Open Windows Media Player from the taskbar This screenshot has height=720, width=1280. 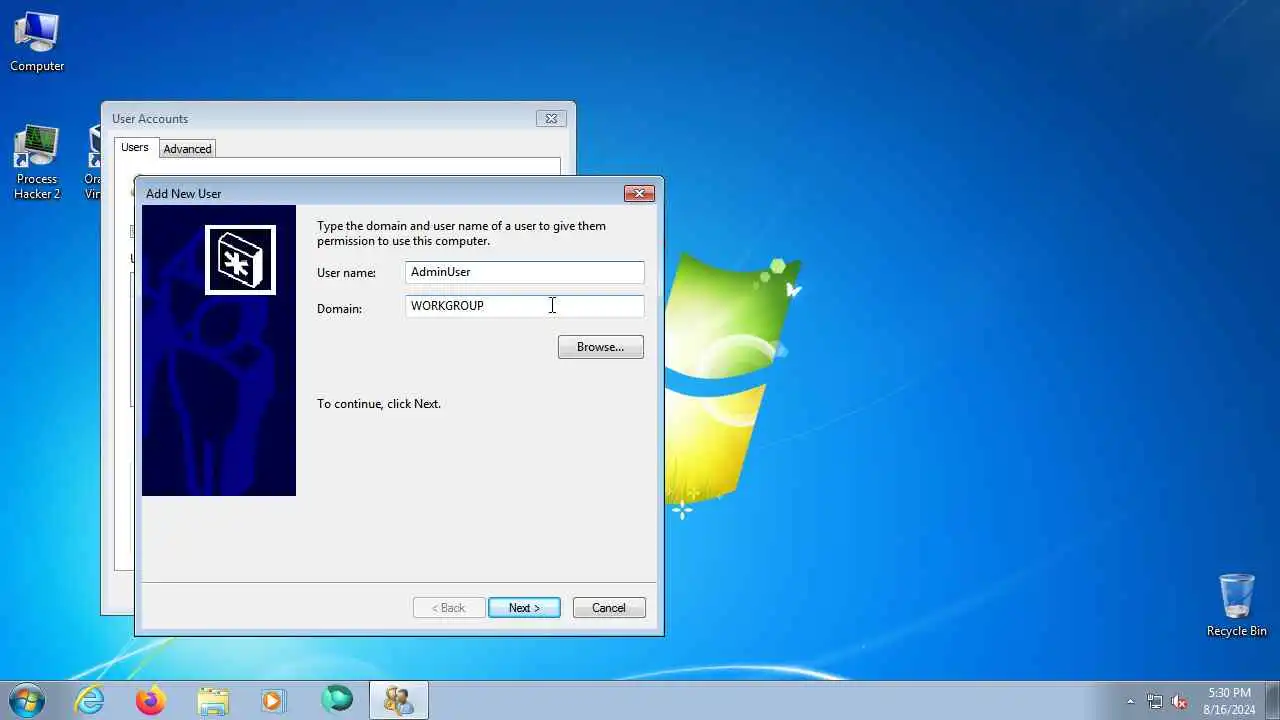(274, 700)
